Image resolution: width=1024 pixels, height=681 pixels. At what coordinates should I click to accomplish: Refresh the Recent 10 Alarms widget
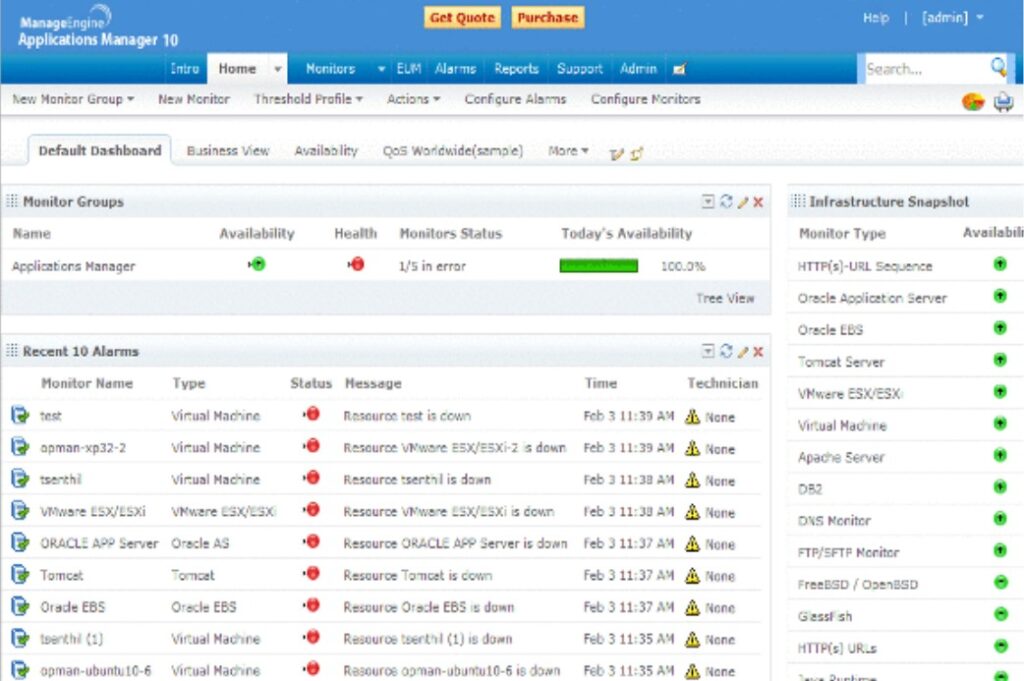725,351
